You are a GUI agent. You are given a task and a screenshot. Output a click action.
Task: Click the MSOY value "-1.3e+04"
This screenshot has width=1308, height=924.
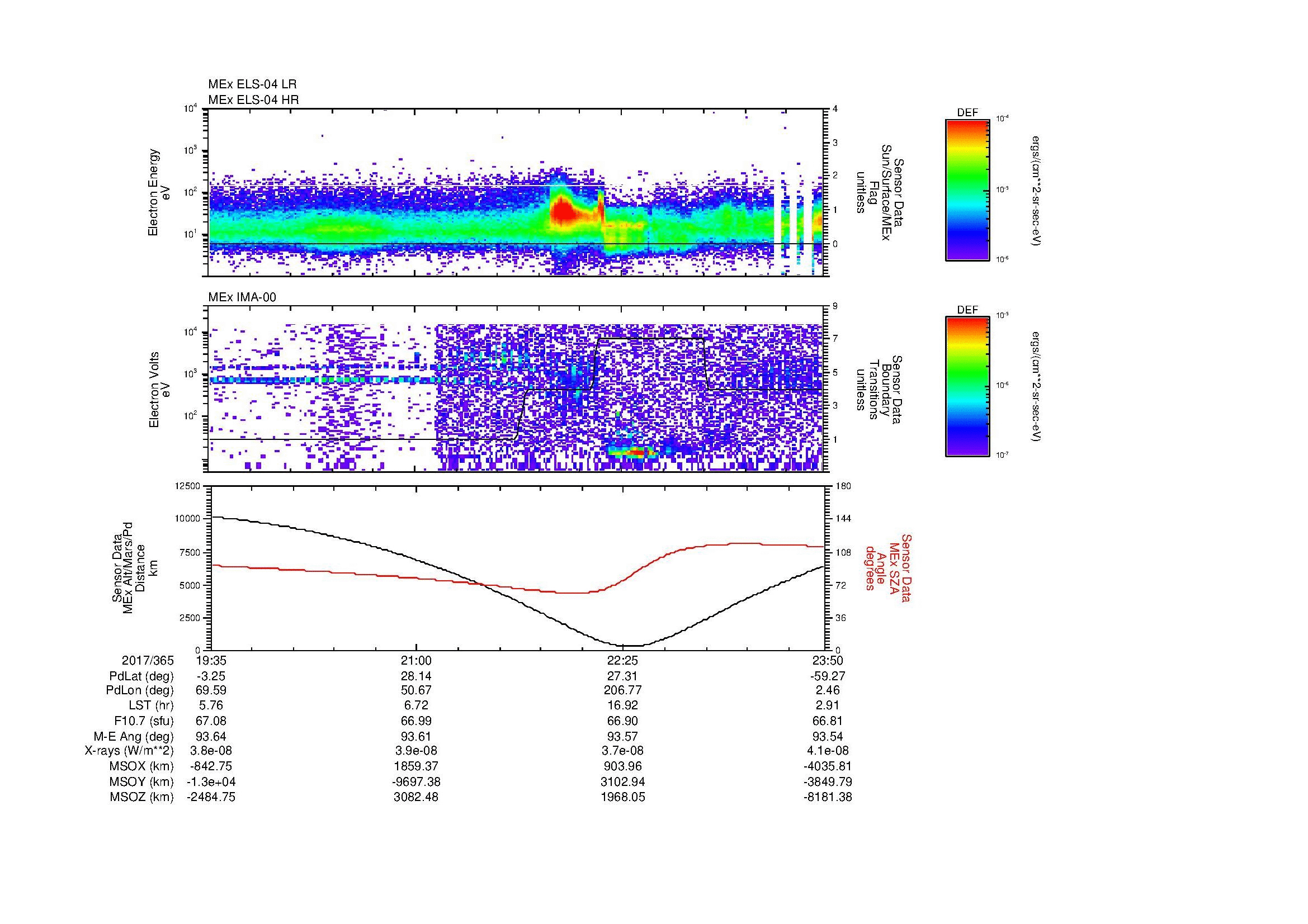[211, 782]
